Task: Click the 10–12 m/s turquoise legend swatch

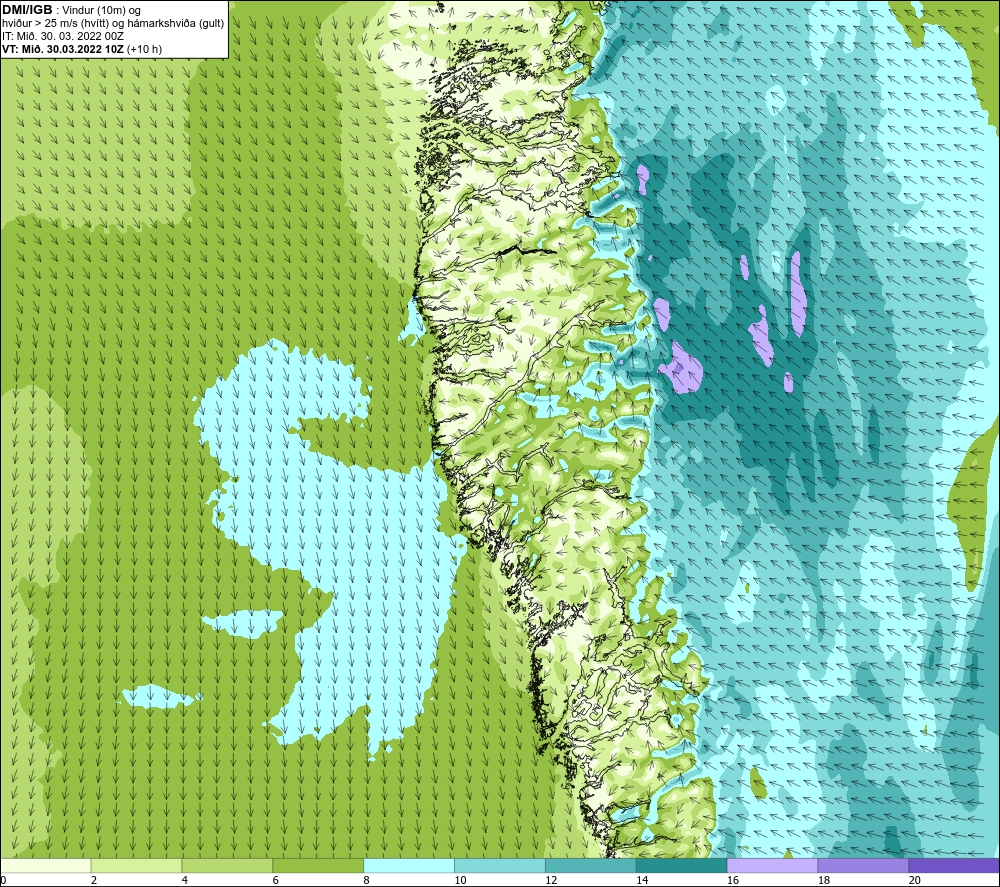Action: (x=500, y=865)
